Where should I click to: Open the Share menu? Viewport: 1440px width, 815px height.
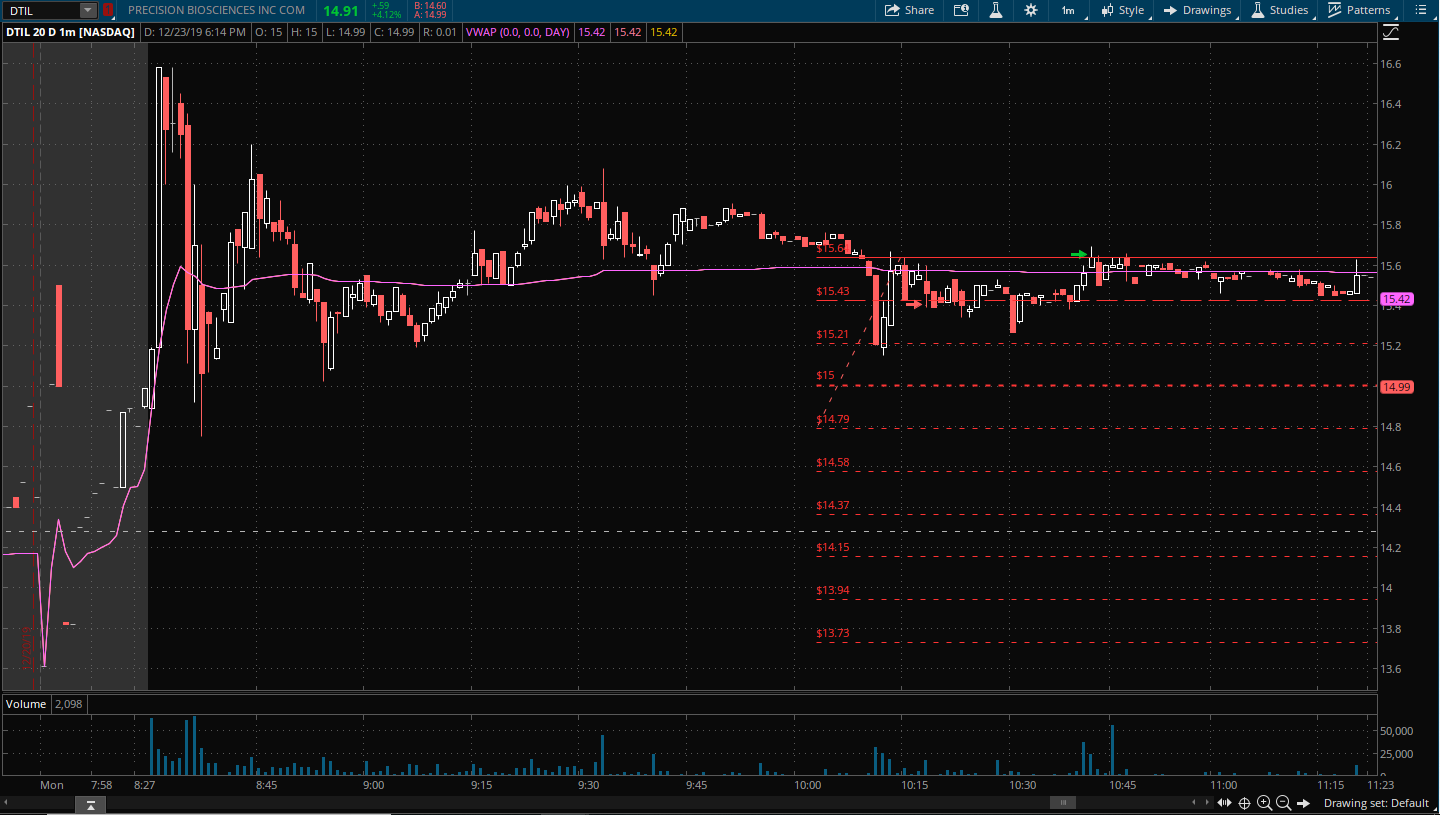[909, 10]
